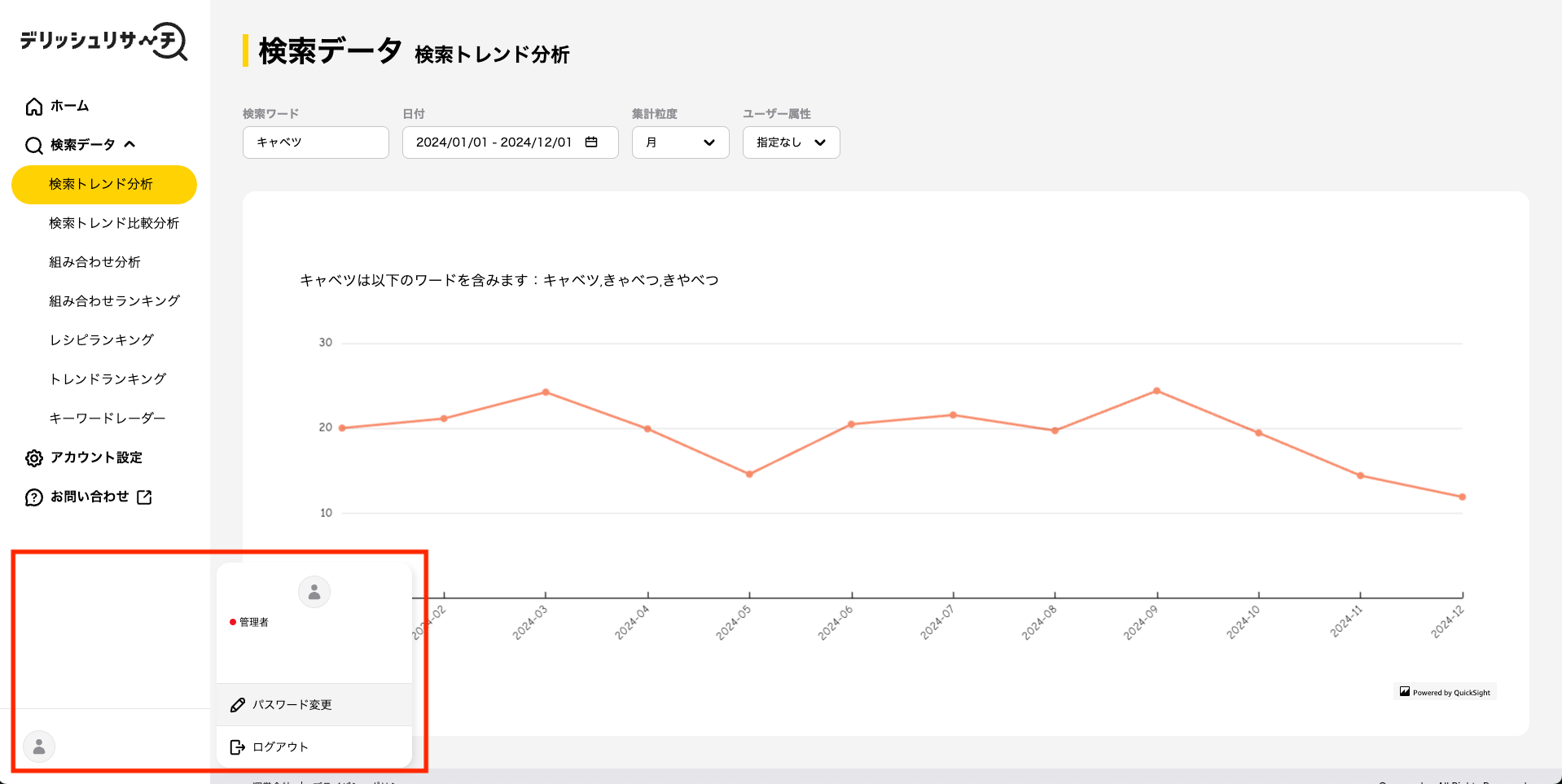Image resolution: width=1562 pixels, height=784 pixels.
Task: Open 組み合わせ分析
Action: 94,262
